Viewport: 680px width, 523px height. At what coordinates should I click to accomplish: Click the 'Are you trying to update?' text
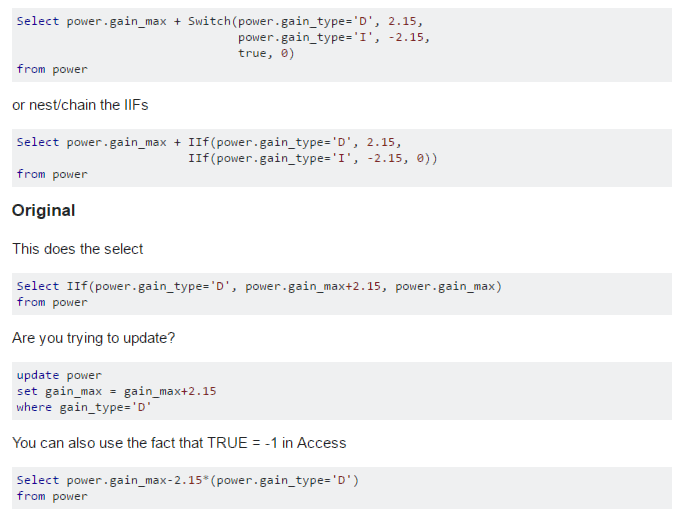point(94,338)
